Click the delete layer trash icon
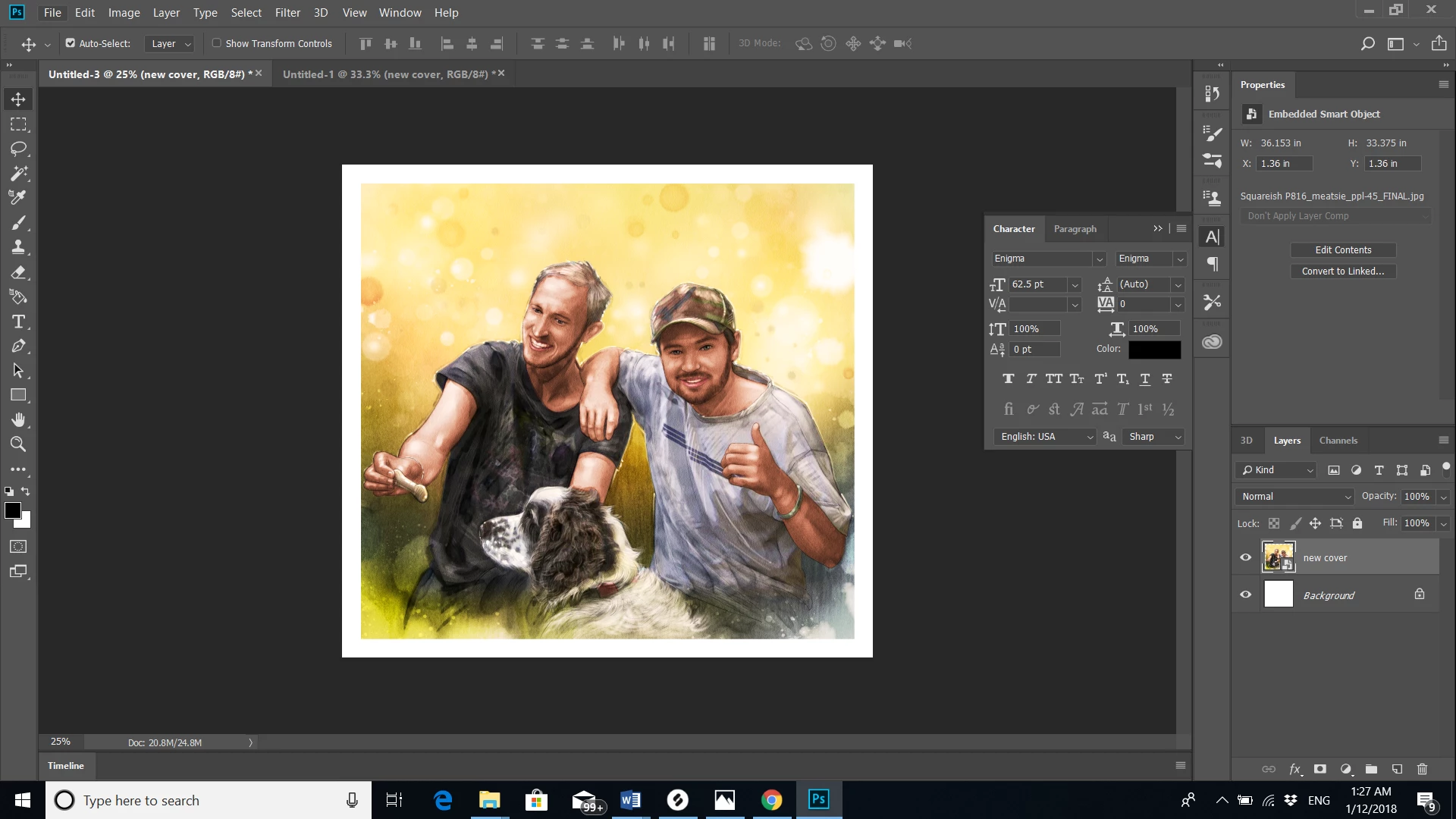1456x819 pixels. [x=1422, y=769]
